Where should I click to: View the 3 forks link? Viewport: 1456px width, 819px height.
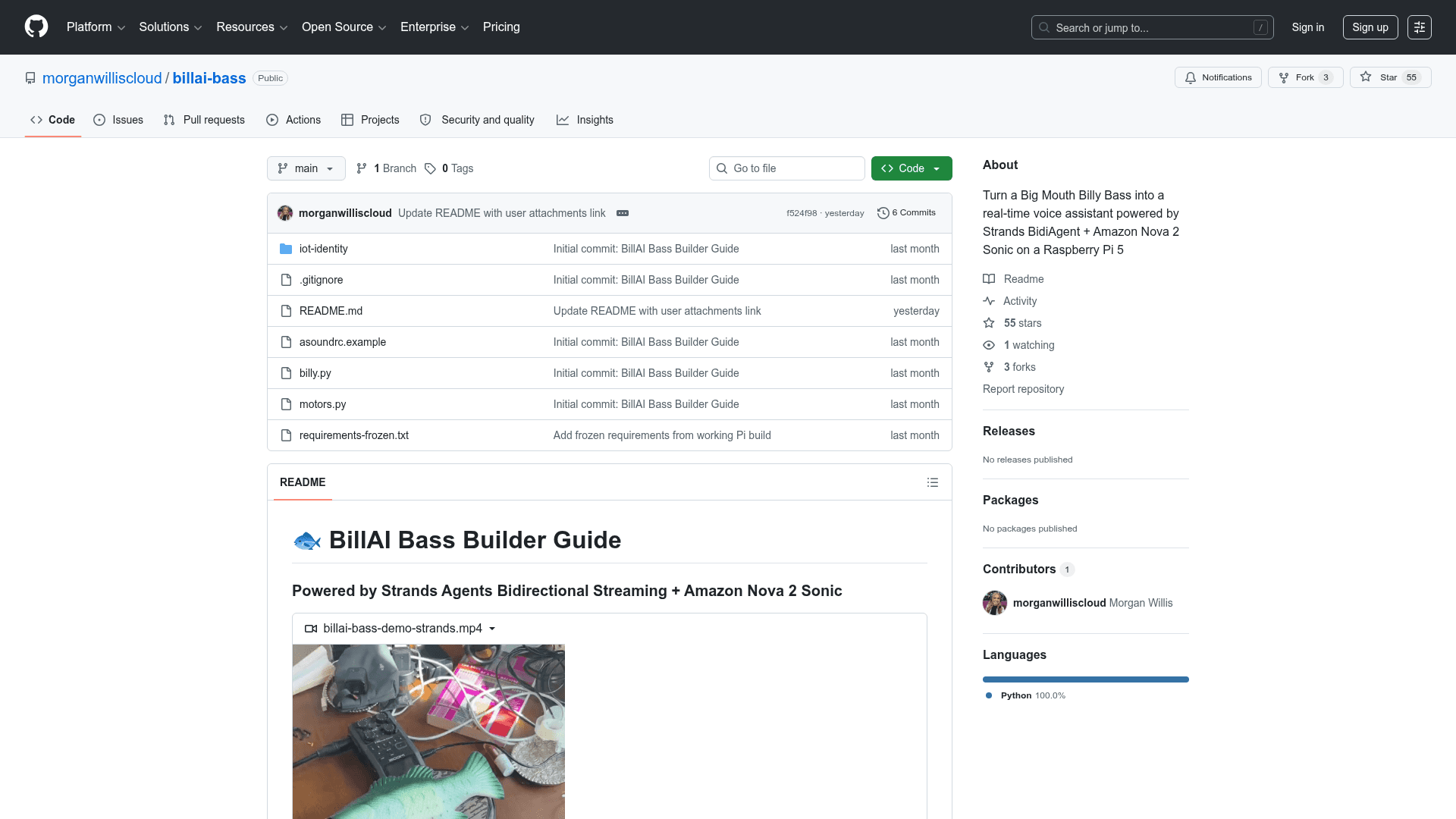click(1009, 367)
